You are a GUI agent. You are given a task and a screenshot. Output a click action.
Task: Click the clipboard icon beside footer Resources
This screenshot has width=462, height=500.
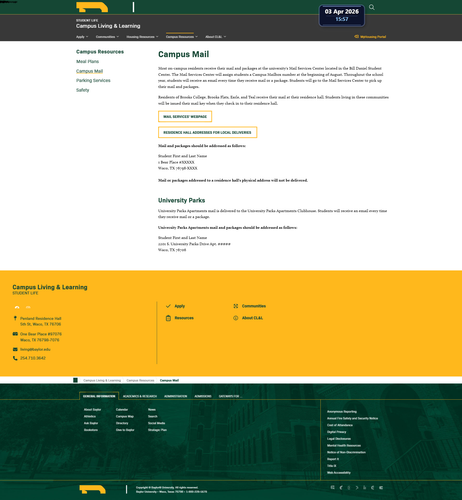pyautogui.click(x=168, y=318)
